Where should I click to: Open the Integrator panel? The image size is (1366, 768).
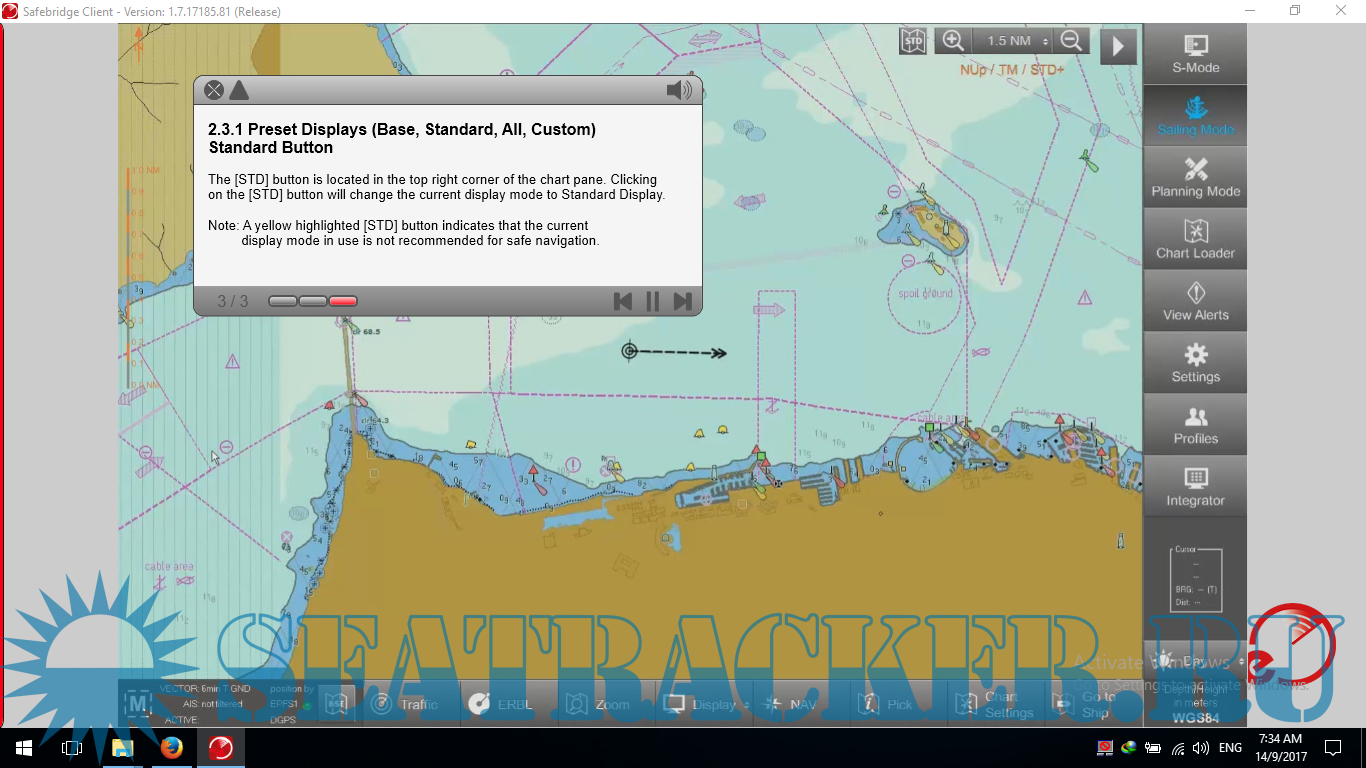(1195, 488)
